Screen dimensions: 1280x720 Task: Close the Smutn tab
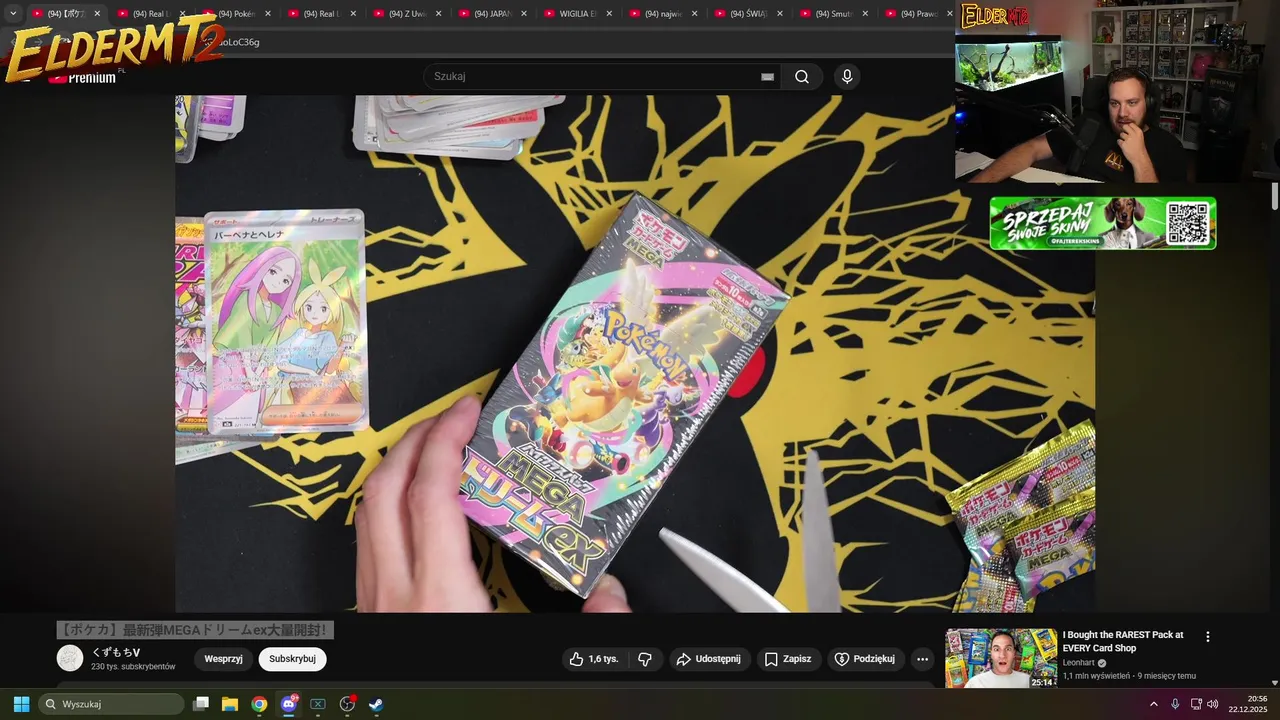pyautogui.click(x=865, y=14)
